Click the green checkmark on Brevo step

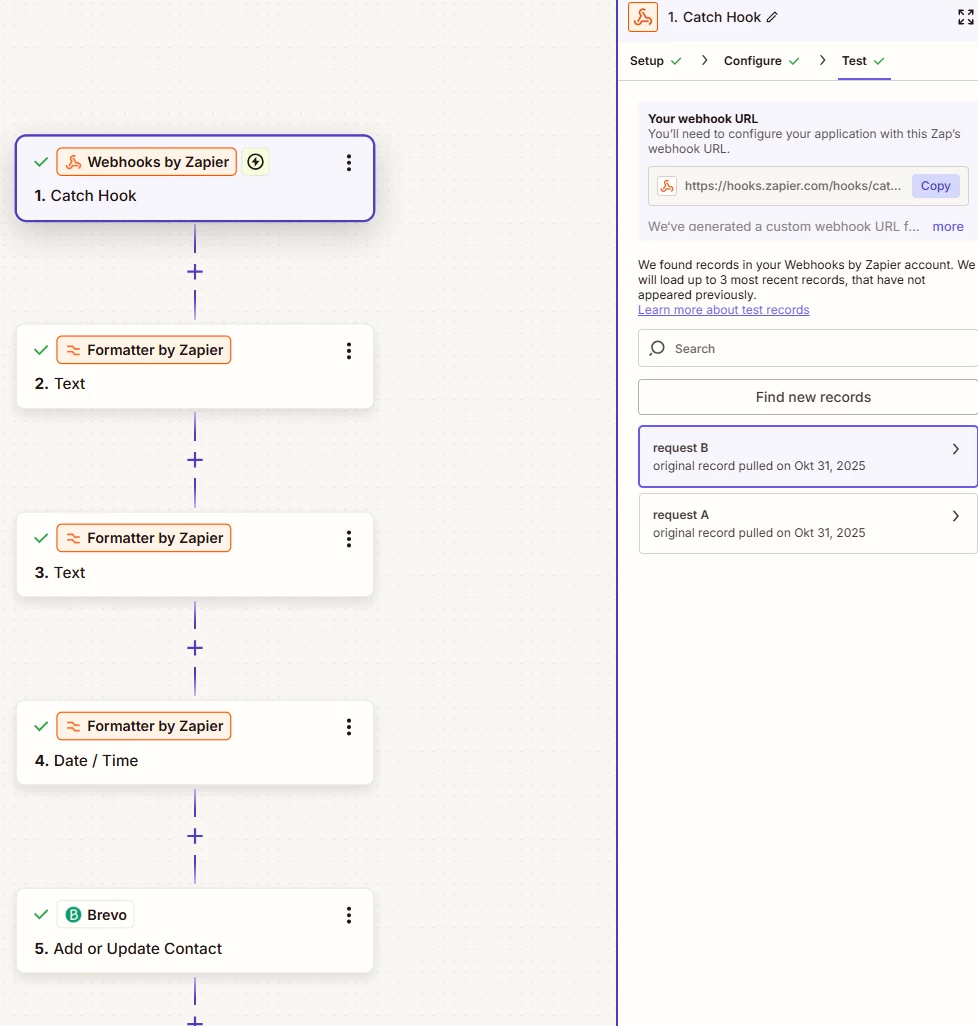click(x=41, y=914)
